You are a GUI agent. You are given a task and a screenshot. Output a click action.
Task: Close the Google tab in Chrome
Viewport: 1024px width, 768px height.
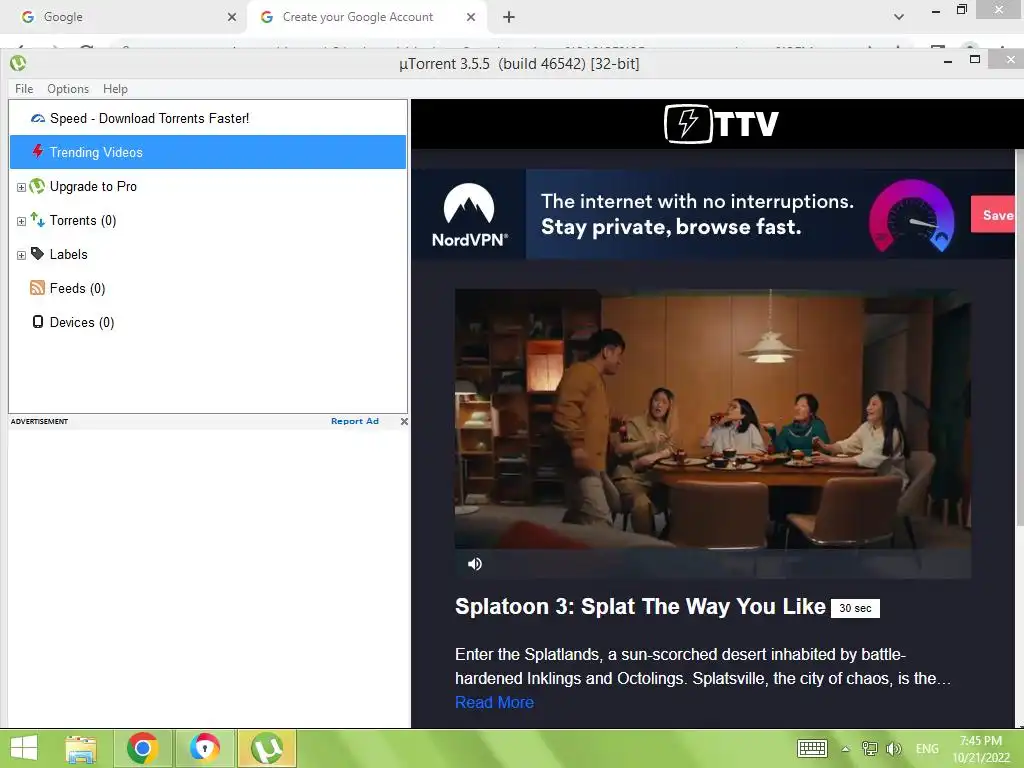tap(232, 17)
